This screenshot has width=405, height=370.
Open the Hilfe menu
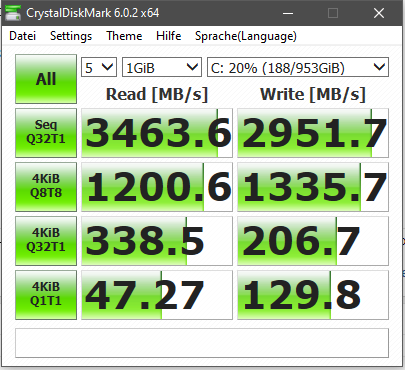pyautogui.click(x=169, y=36)
